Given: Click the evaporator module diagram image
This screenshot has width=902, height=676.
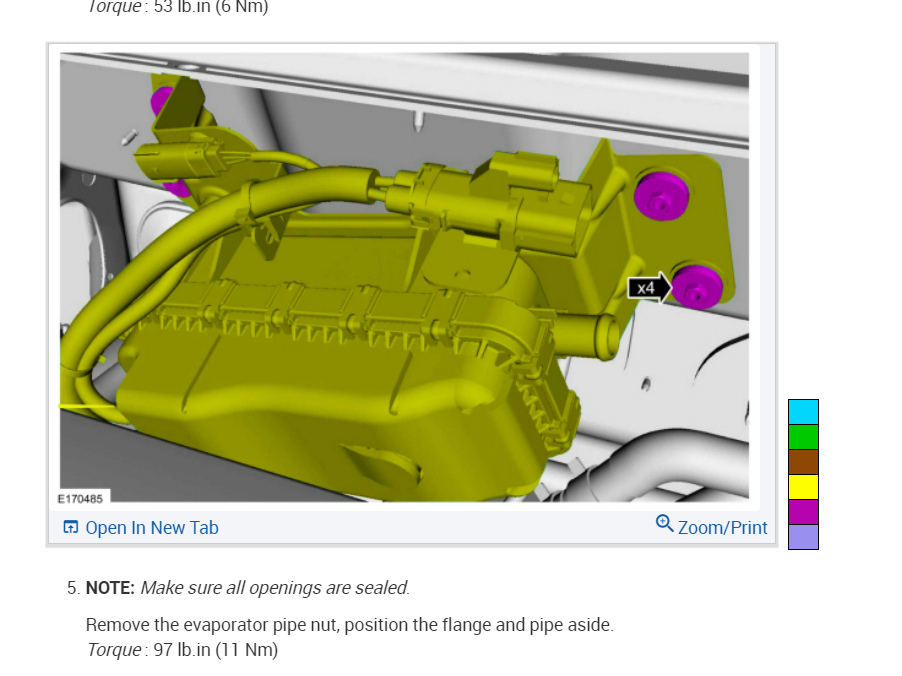Looking at the screenshot, I should coord(404,277).
